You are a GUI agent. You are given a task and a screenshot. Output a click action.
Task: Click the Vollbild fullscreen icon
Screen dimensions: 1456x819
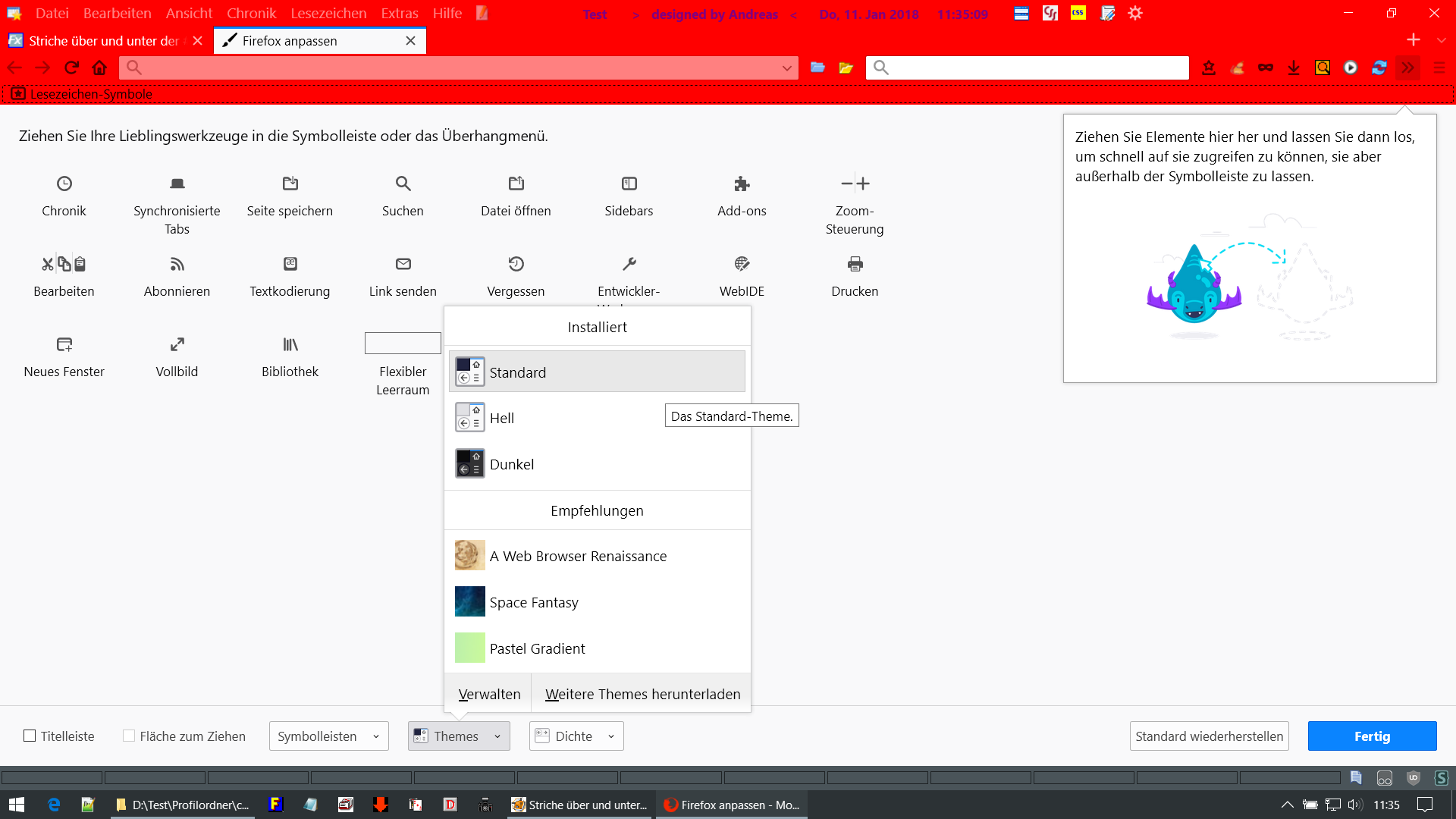tap(177, 344)
